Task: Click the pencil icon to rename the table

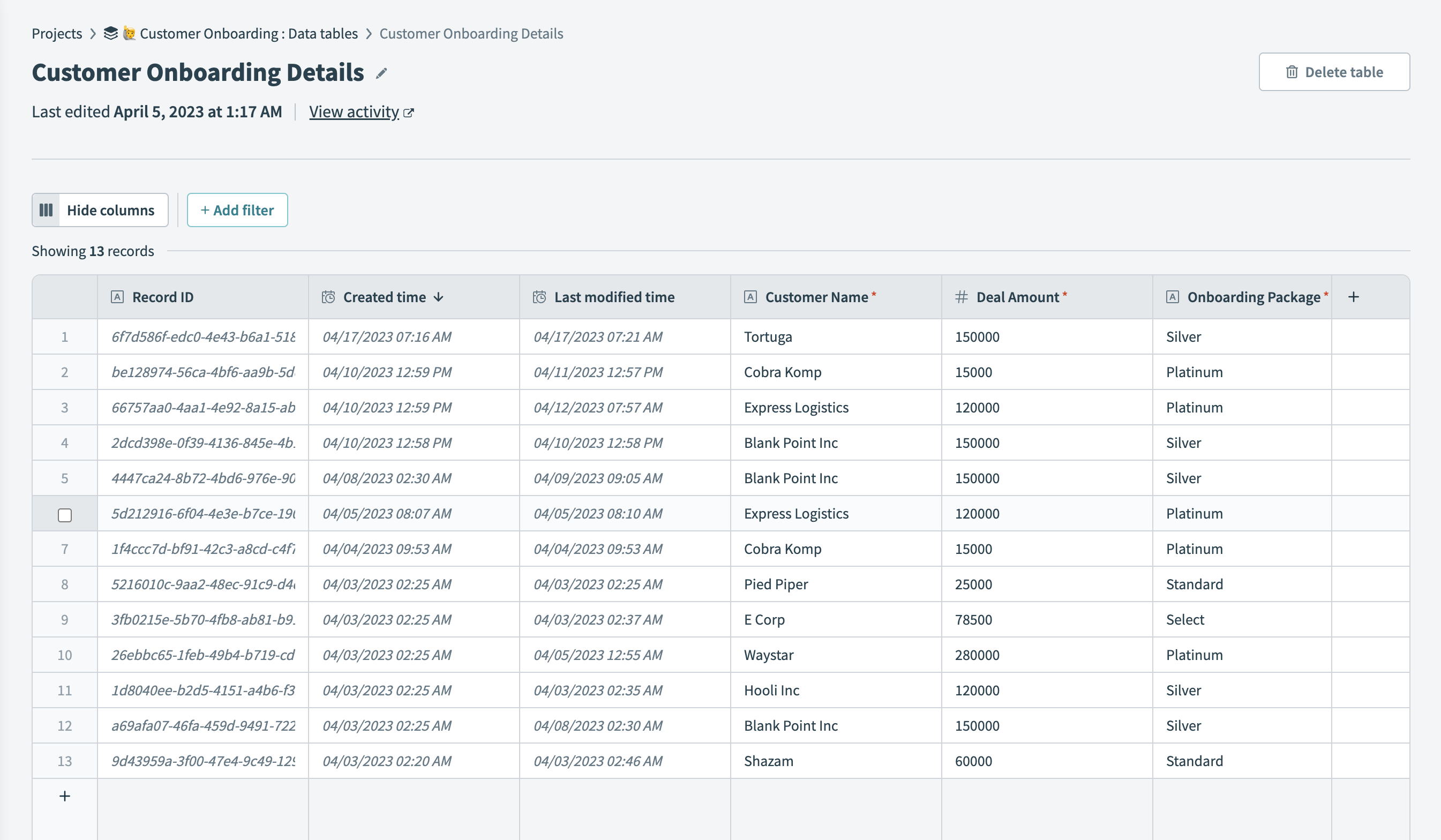Action: coord(381,73)
